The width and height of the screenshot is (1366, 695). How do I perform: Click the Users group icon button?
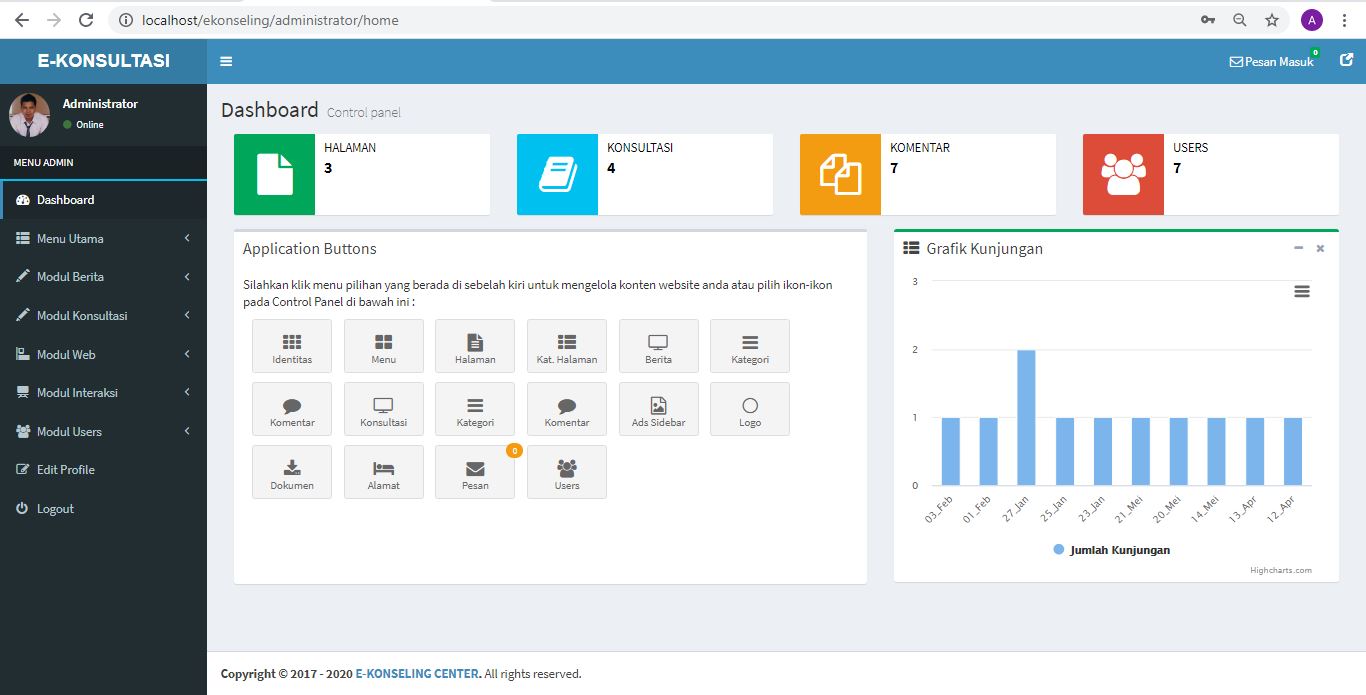pos(567,472)
